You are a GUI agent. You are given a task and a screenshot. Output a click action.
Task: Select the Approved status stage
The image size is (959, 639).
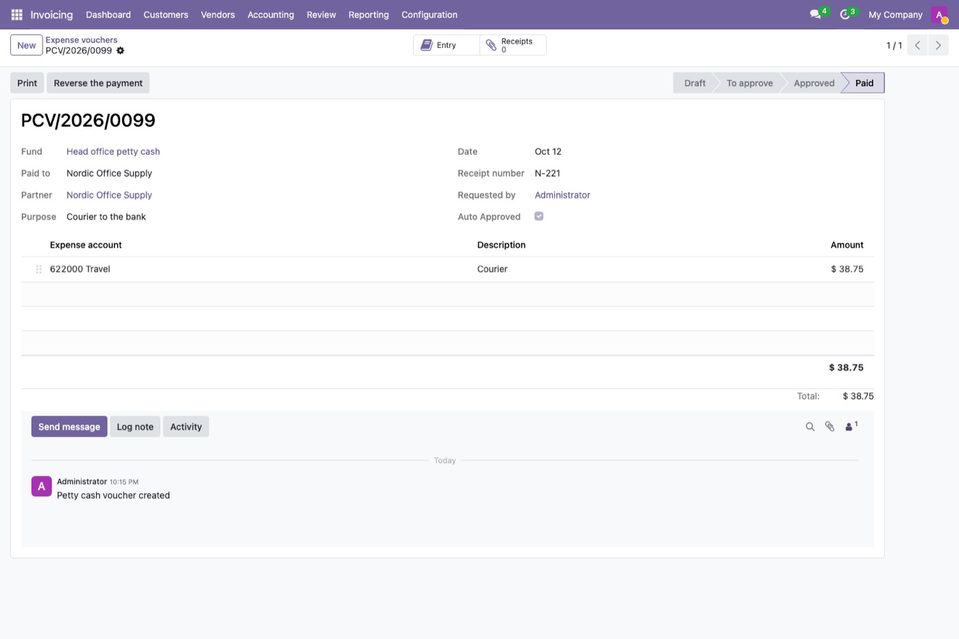click(813, 83)
